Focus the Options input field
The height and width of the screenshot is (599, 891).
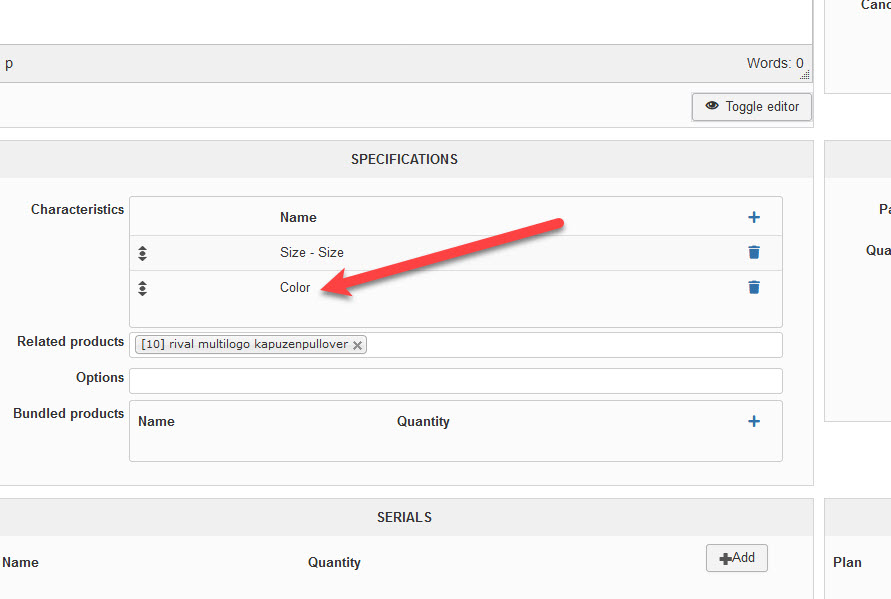click(x=455, y=381)
